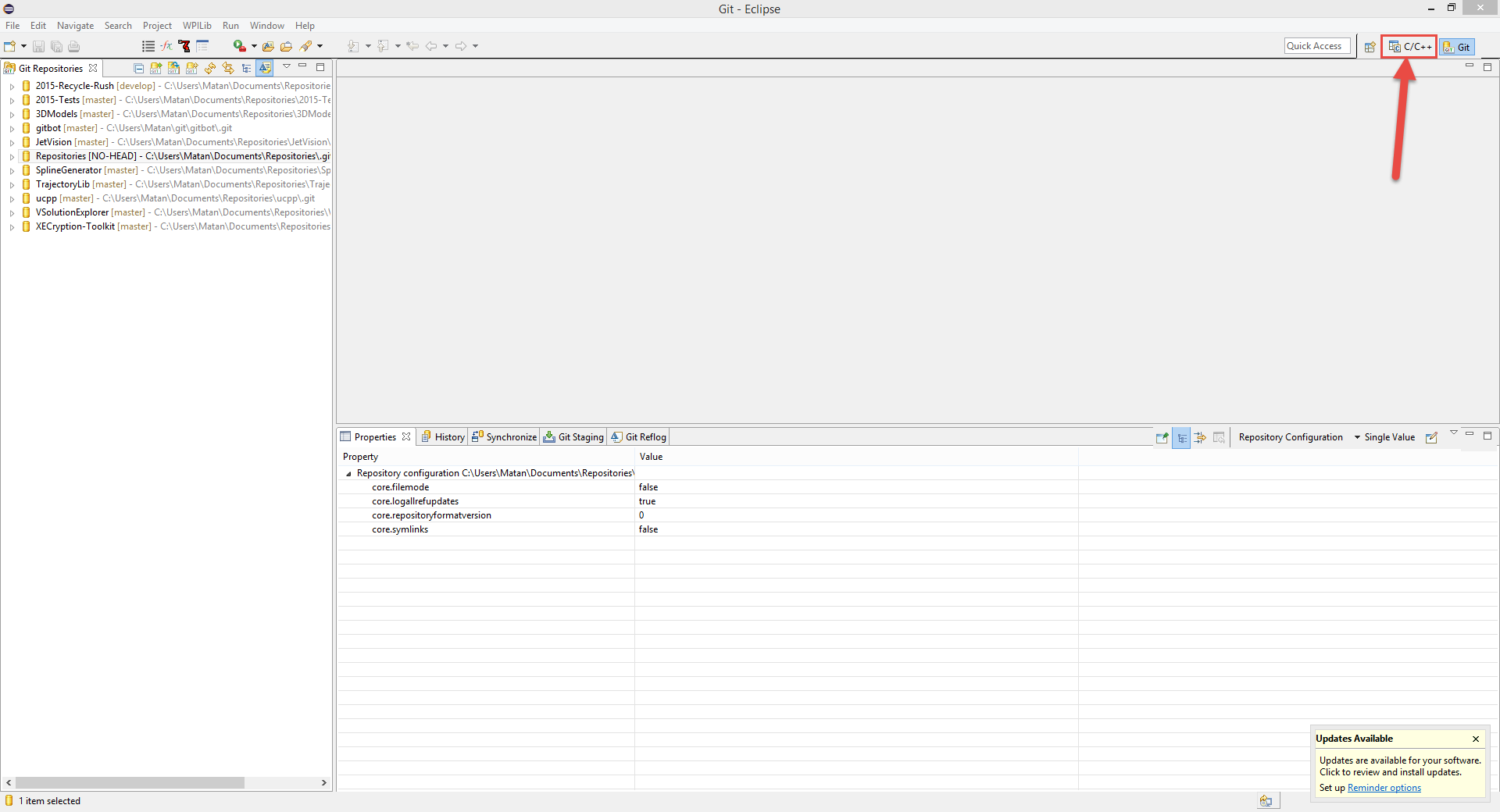Click the Search flashlight toolbar icon
1500x812 pixels.
[306, 46]
